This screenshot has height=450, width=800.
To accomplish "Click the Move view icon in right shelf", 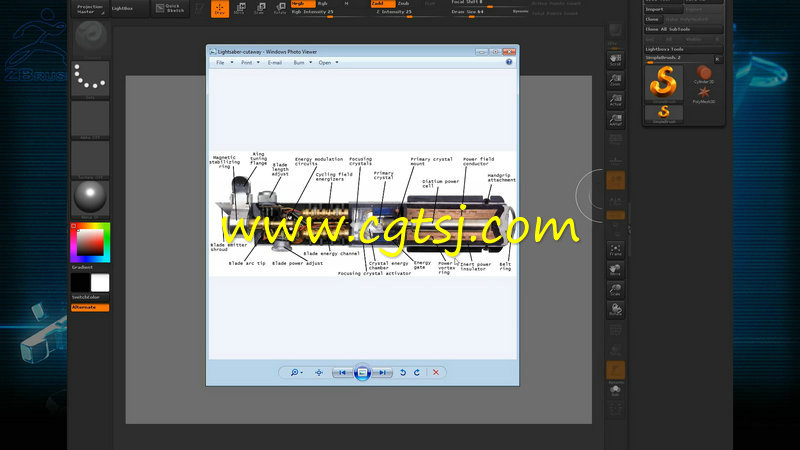I will 615,269.
